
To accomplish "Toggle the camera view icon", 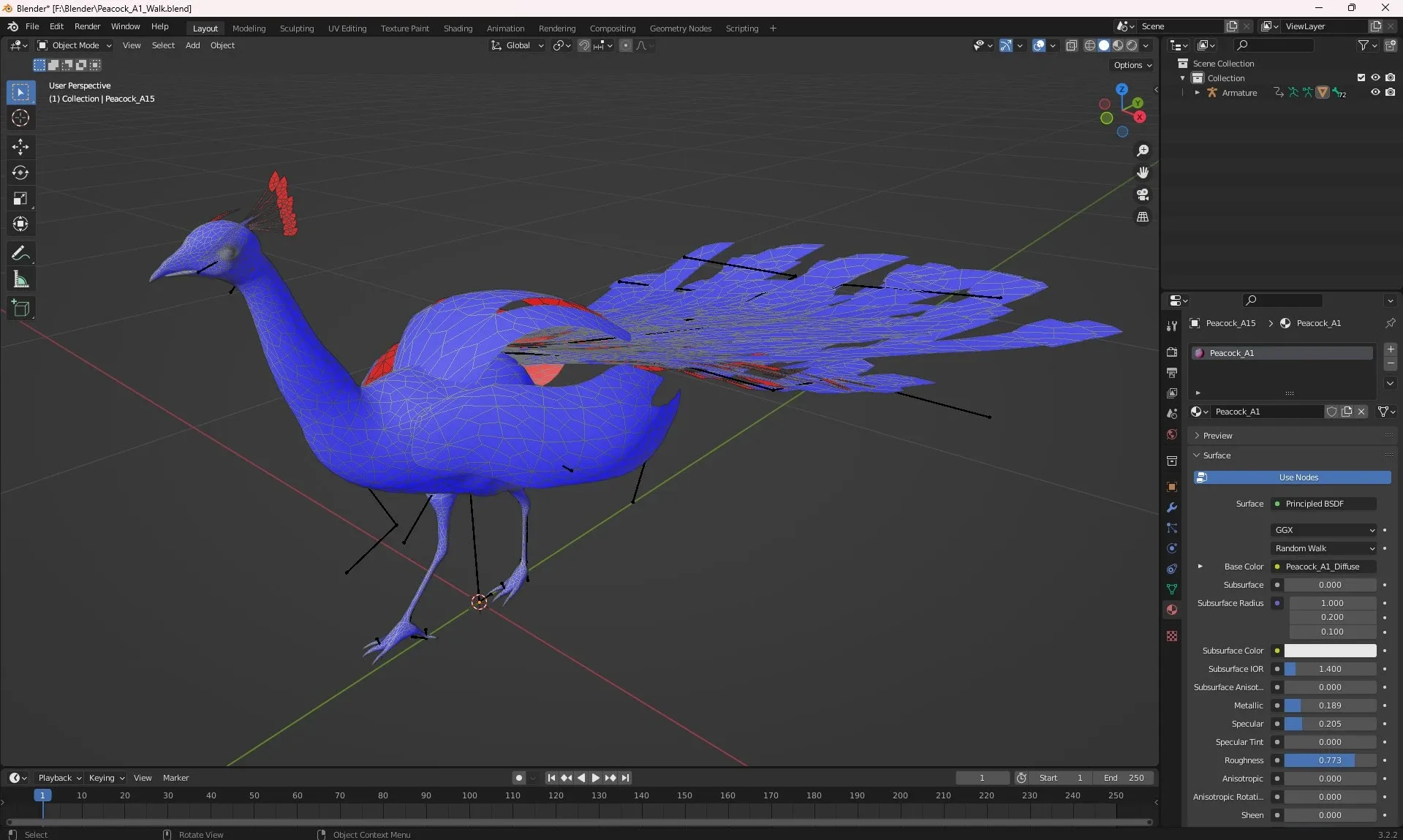I will pyautogui.click(x=1143, y=194).
